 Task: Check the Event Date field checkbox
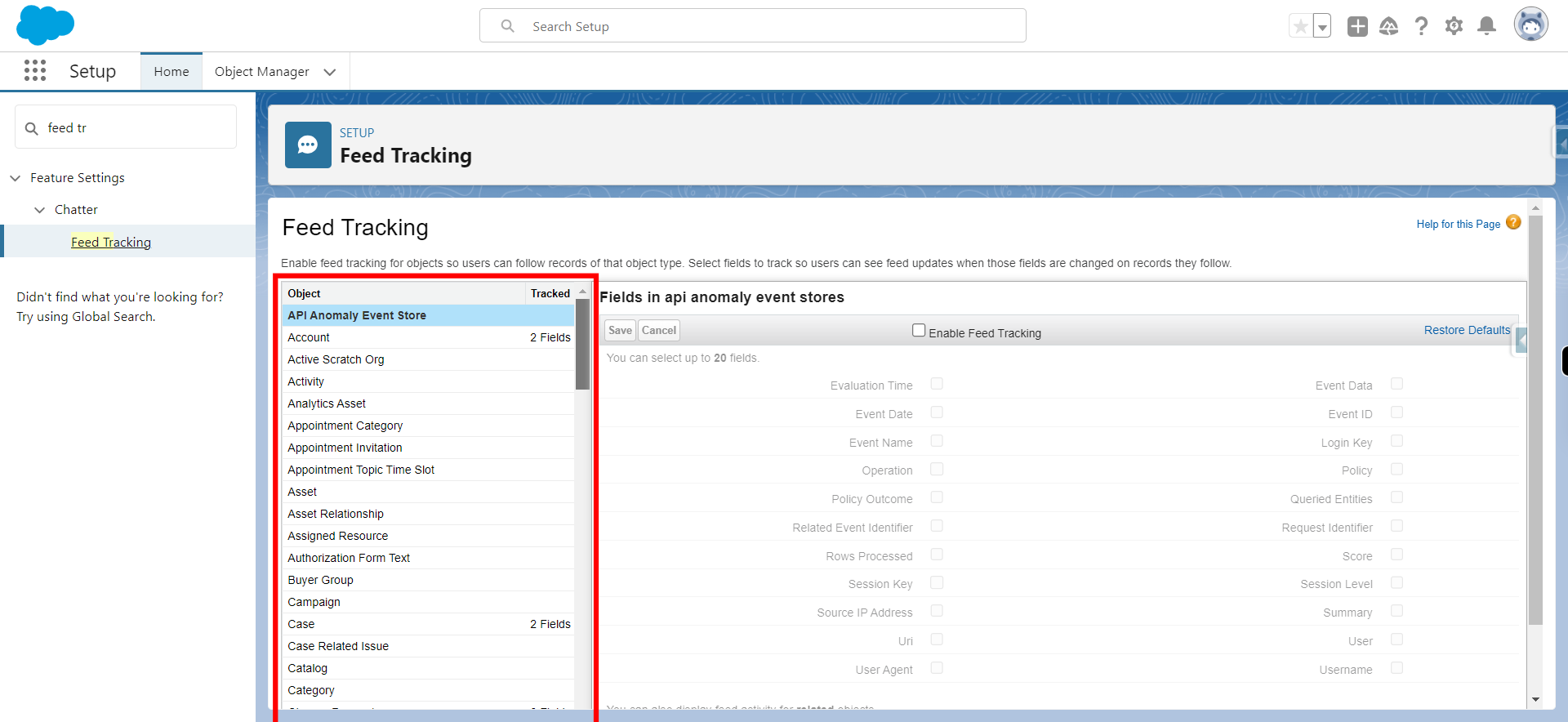pos(937,412)
